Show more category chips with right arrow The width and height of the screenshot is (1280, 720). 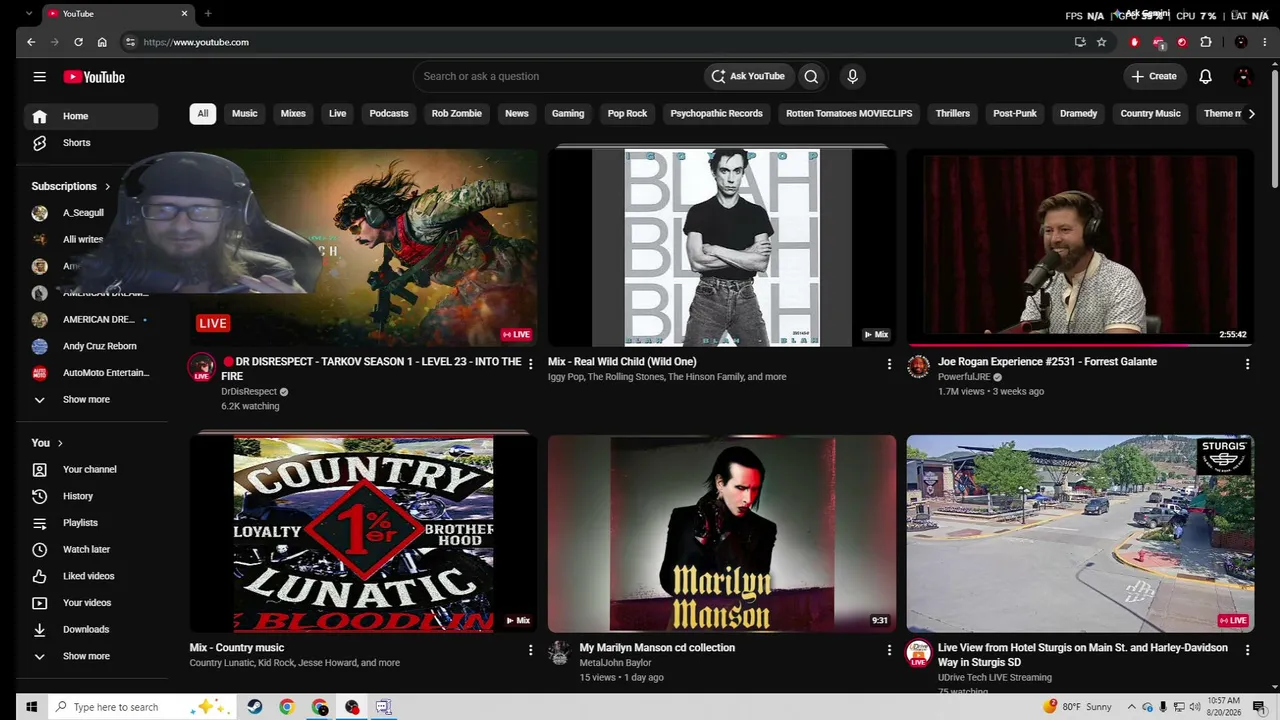point(1251,114)
